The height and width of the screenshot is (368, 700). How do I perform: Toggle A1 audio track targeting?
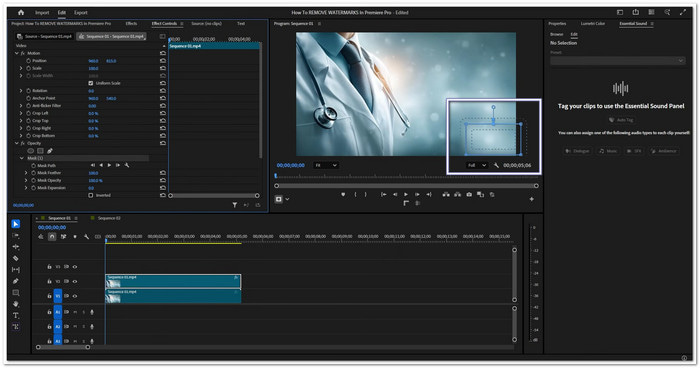click(x=58, y=312)
